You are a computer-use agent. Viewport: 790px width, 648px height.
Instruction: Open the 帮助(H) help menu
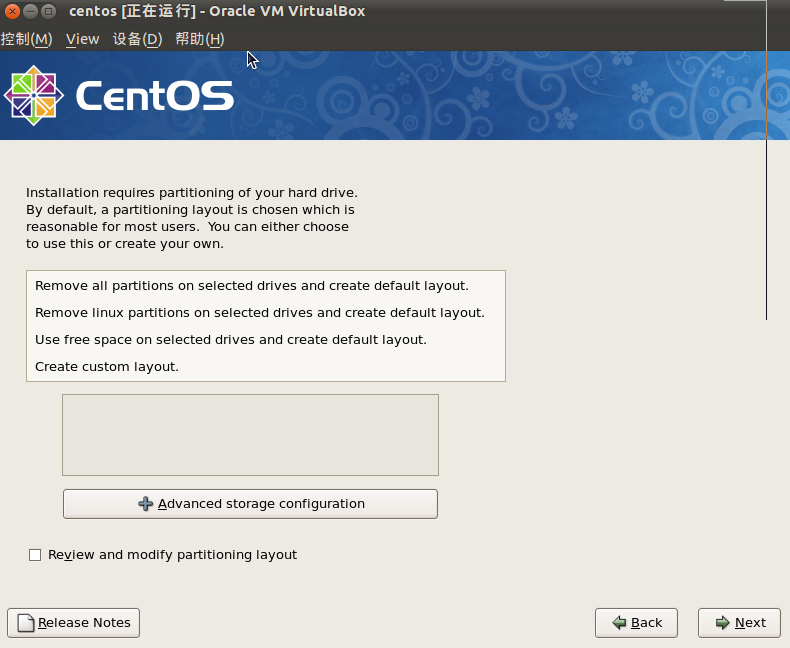(200, 39)
